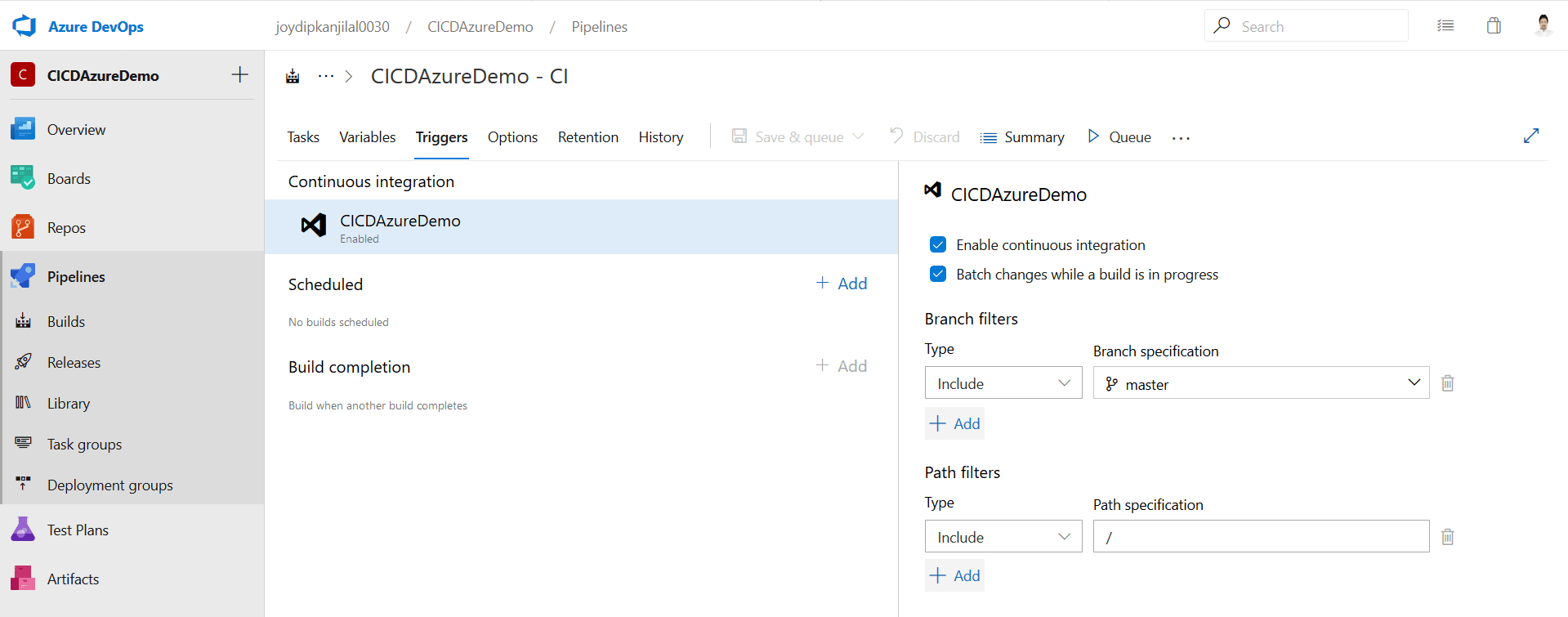
Task: Click the build pipeline icon in breadcrumb
Action: [293, 76]
